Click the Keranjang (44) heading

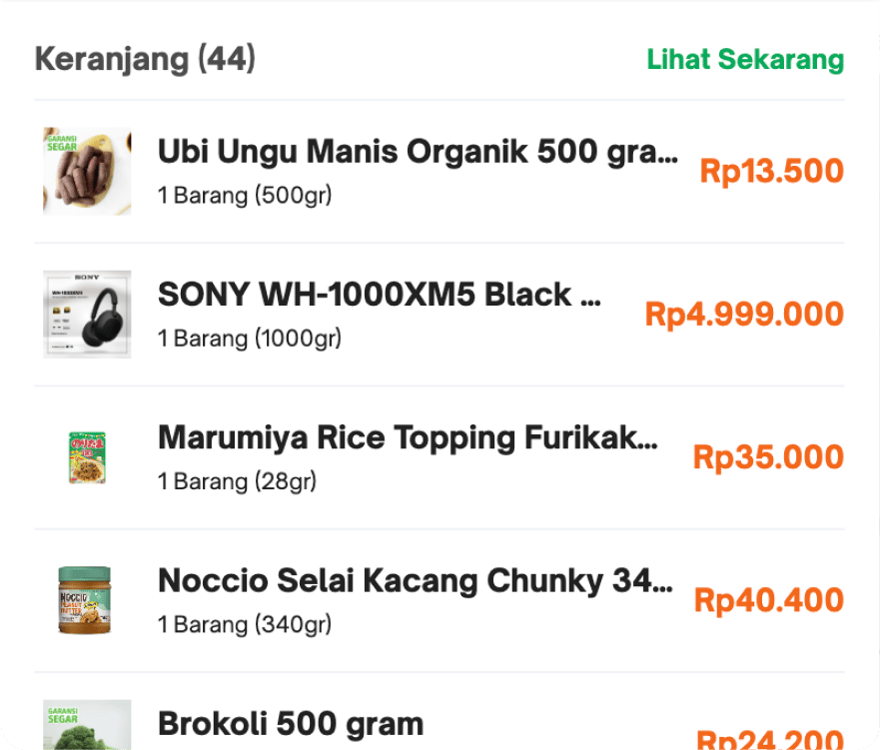pyautogui.click(x=145, y=60)
